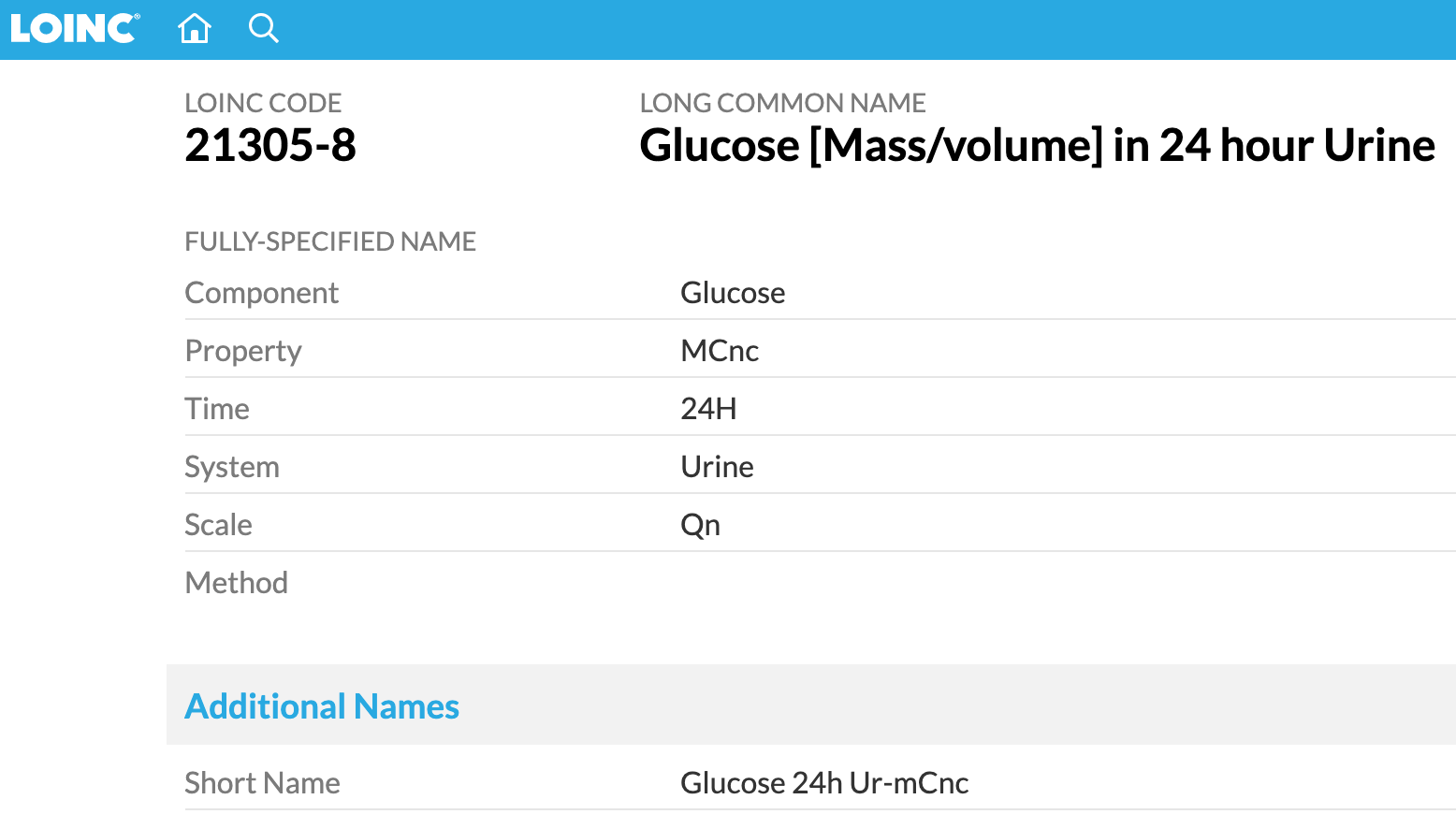Viewport: 1456px width, 814px height.
Task: Go to the home page icon
Action: tap(195, 28)
